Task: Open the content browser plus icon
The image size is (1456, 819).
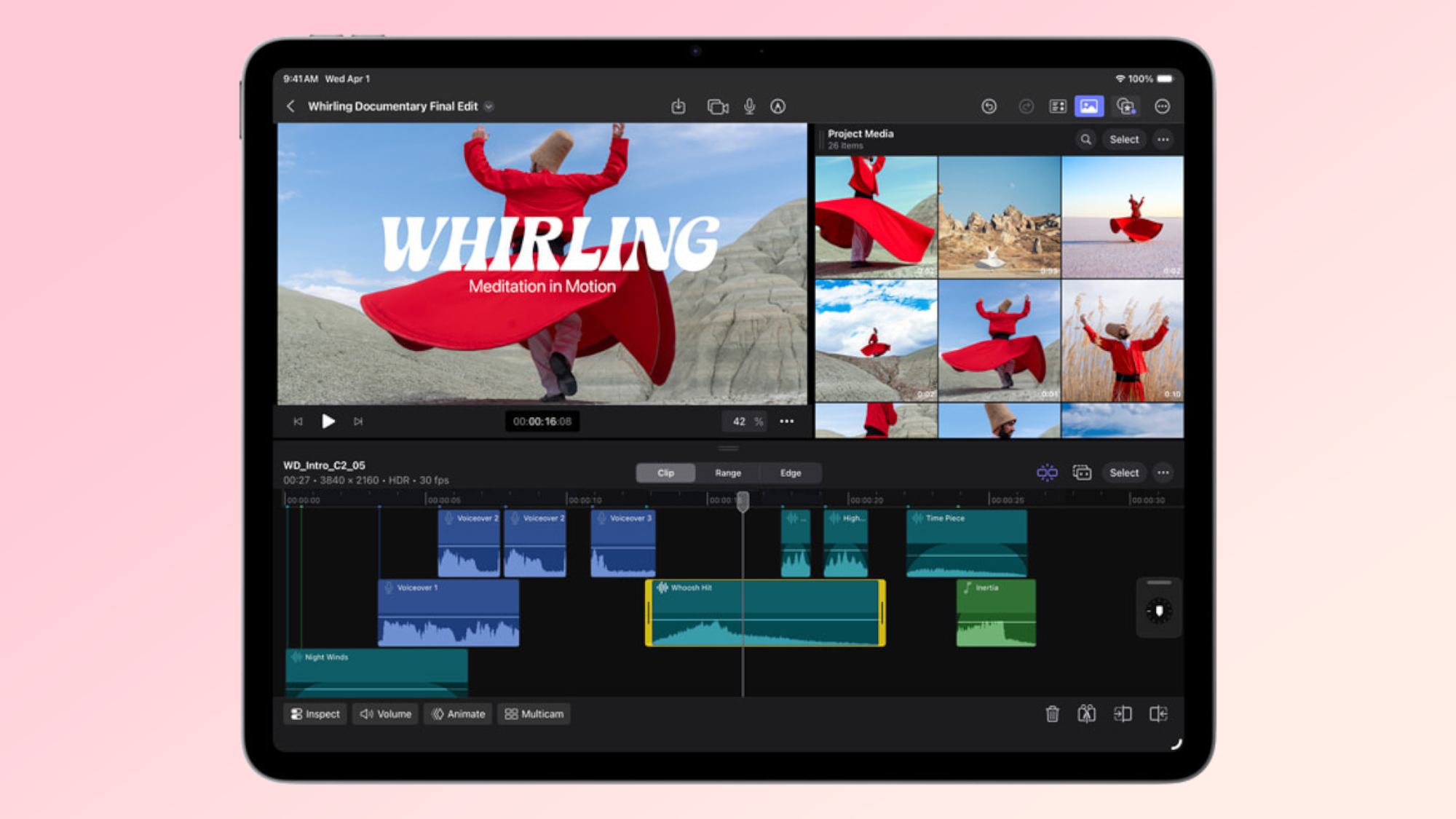Action: (x=1125, y=106)
